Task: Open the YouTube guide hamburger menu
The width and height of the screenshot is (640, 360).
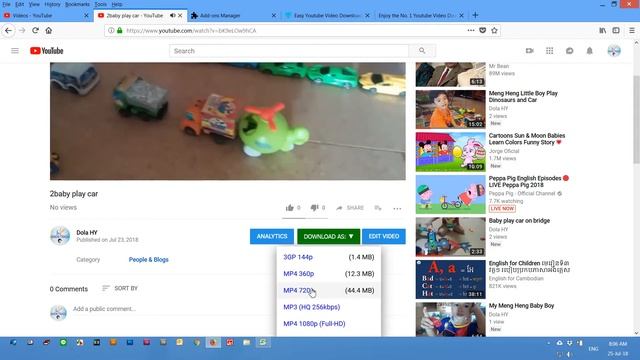Action: (x=15, y=51)
